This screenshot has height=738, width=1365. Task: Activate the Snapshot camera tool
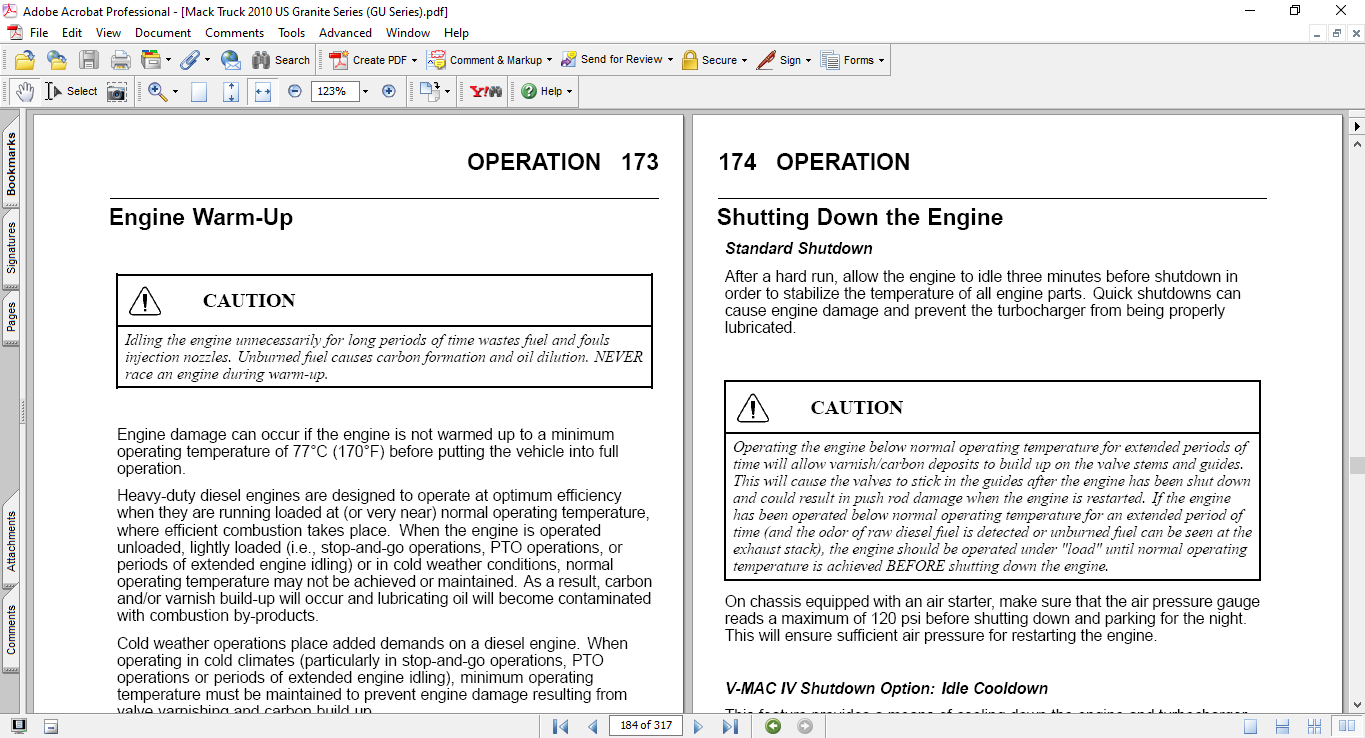(x=117, y=91)
